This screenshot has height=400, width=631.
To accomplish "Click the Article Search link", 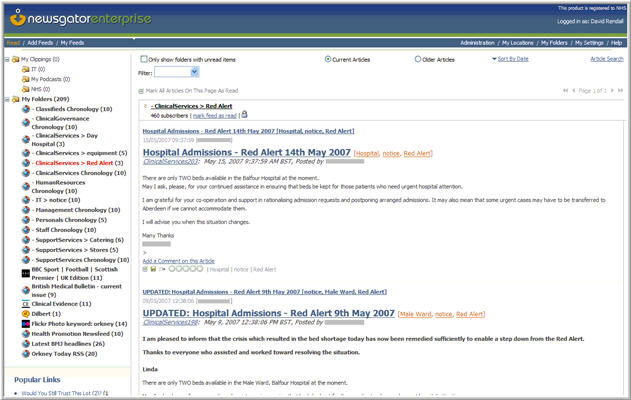I will [606, 59].
